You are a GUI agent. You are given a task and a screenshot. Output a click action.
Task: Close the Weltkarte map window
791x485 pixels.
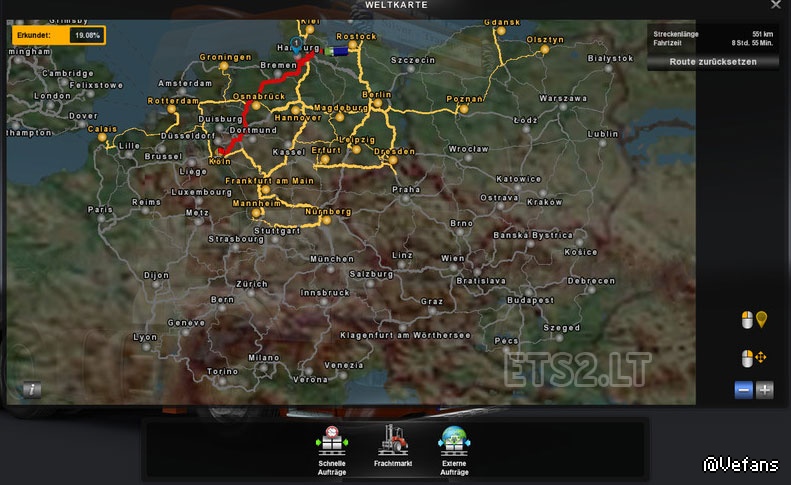click(x=776, y=5)
